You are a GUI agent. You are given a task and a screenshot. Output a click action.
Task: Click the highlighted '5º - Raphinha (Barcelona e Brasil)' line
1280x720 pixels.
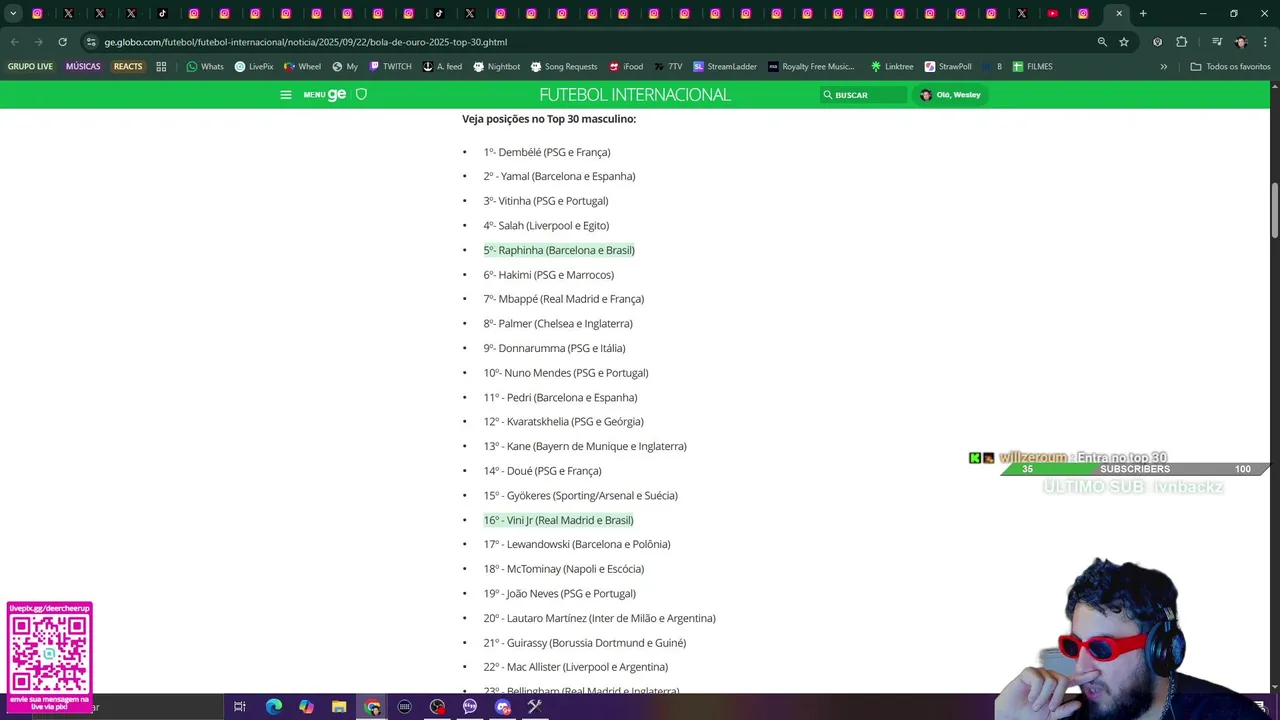tap(559, 250)
